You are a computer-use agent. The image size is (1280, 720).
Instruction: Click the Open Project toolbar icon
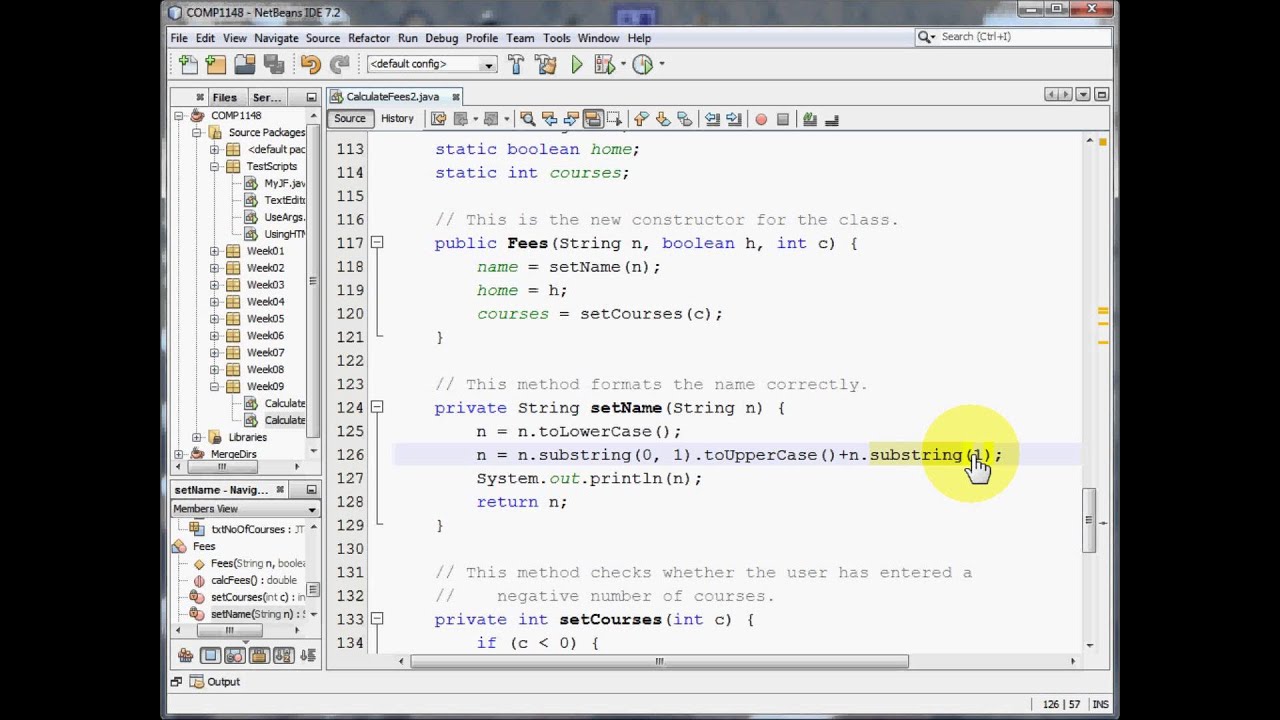(x=245, y=65)
